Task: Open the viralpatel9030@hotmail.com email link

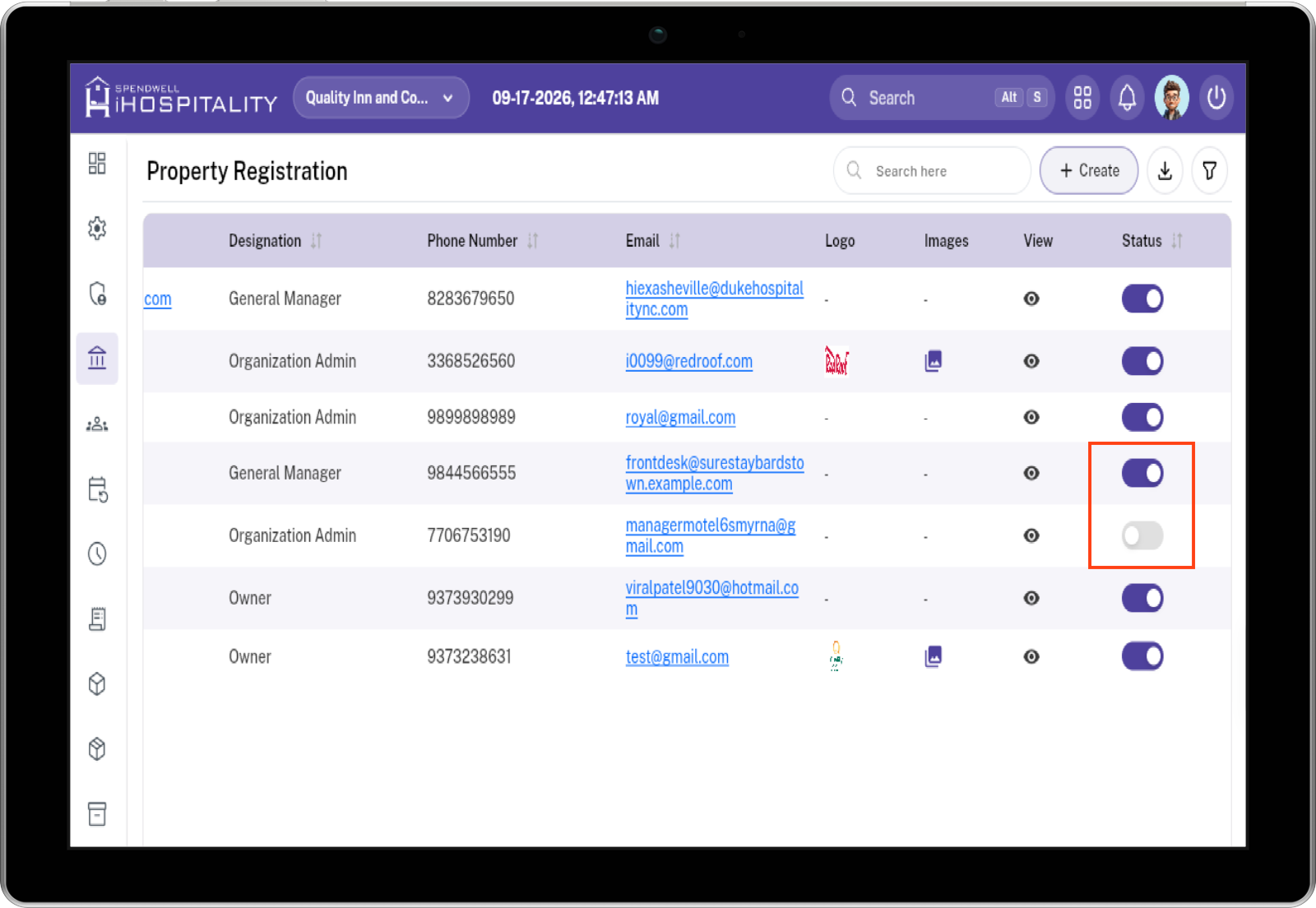Action: coord(712,598)
